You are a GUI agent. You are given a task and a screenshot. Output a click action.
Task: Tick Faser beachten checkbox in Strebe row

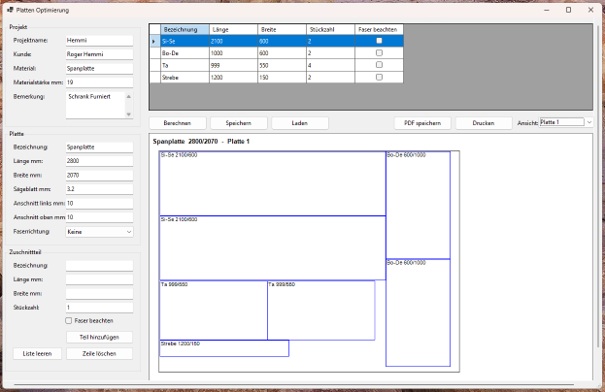379,77
